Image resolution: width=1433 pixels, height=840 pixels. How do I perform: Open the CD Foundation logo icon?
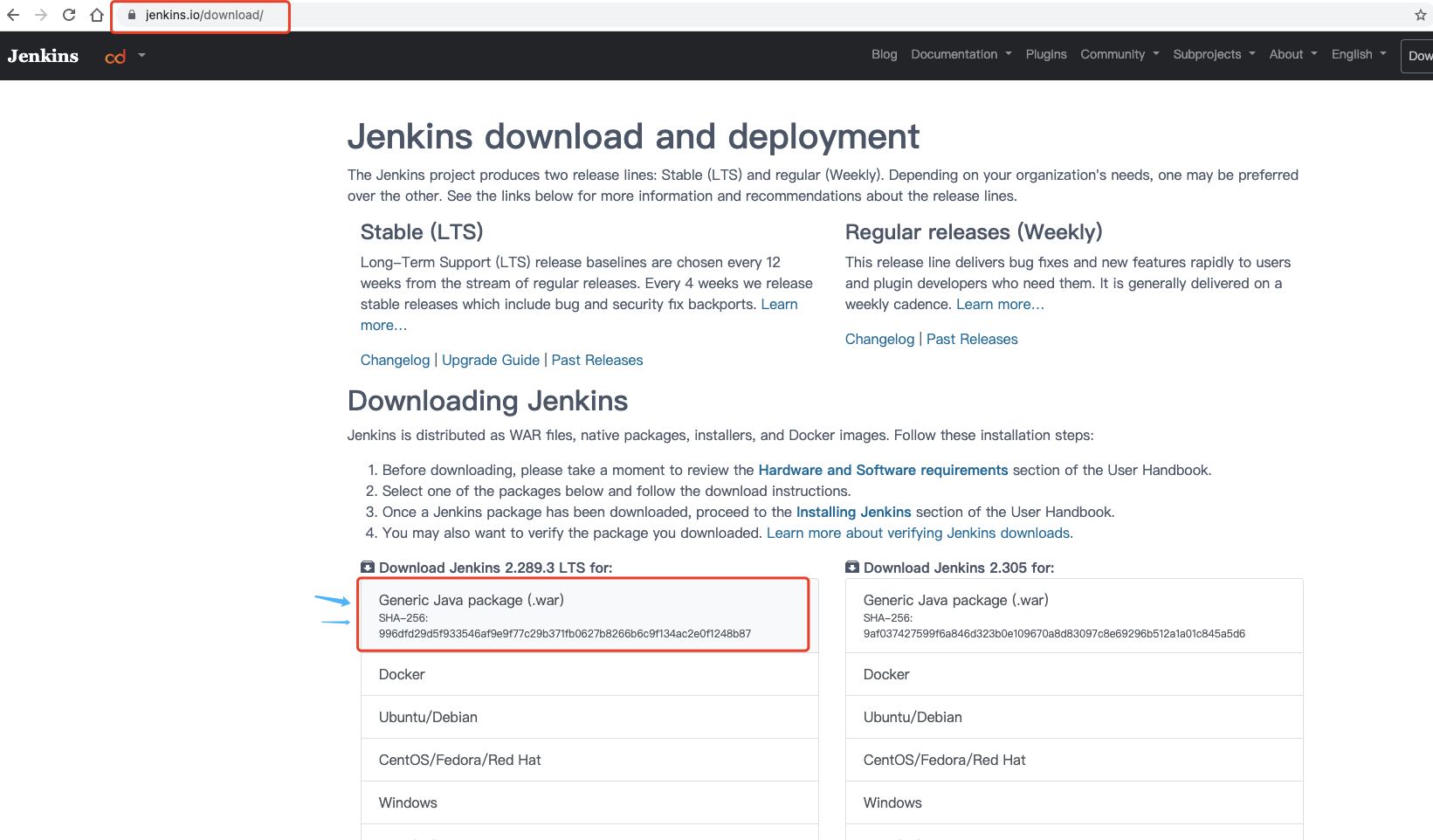click(x=115, y=56)
